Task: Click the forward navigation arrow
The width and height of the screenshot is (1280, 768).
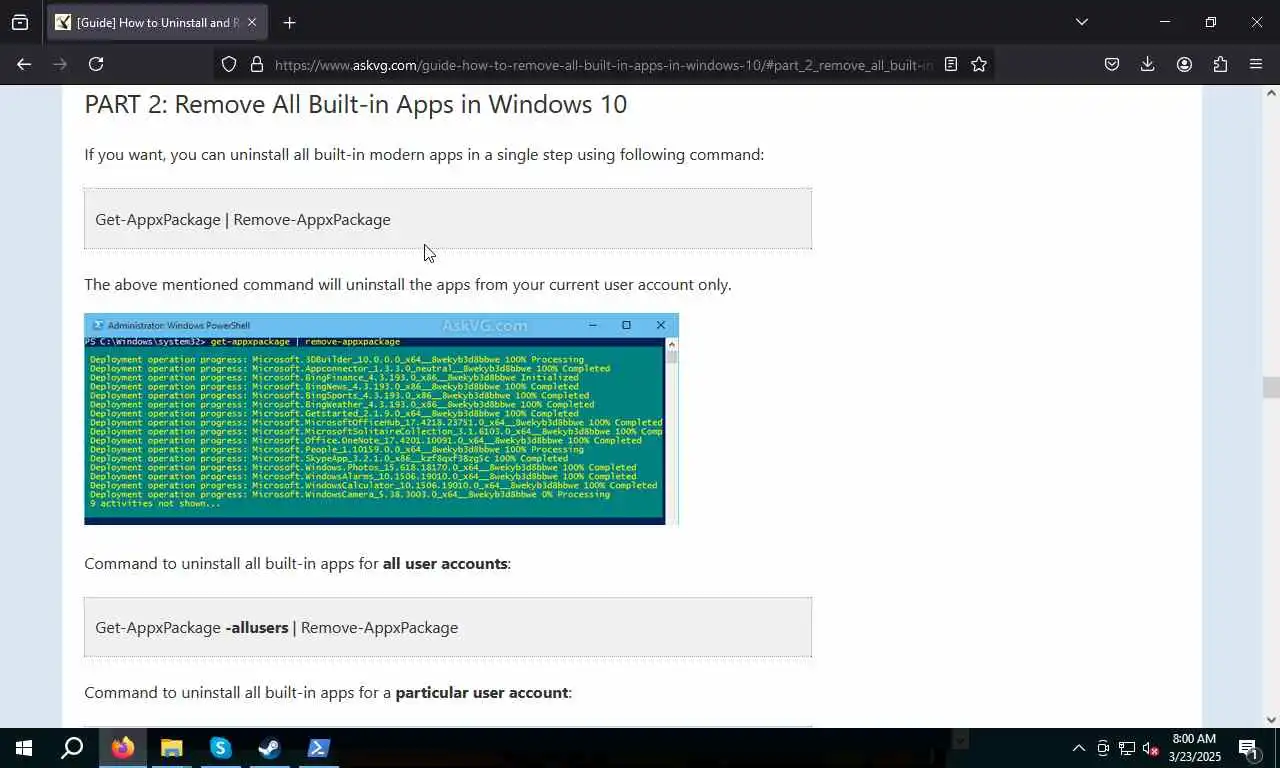Action: (x=60, y=64)
